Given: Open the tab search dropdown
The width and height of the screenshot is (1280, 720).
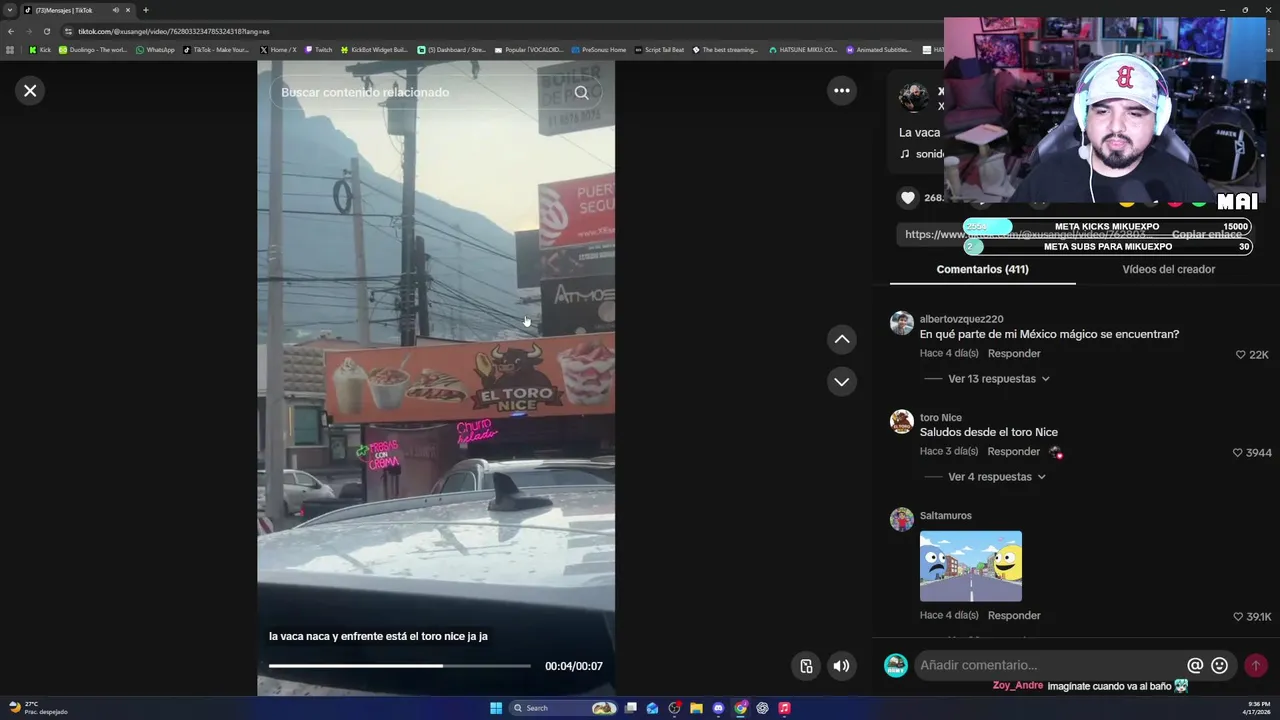Looking at the screenshot, I should [x=10, y=10].
